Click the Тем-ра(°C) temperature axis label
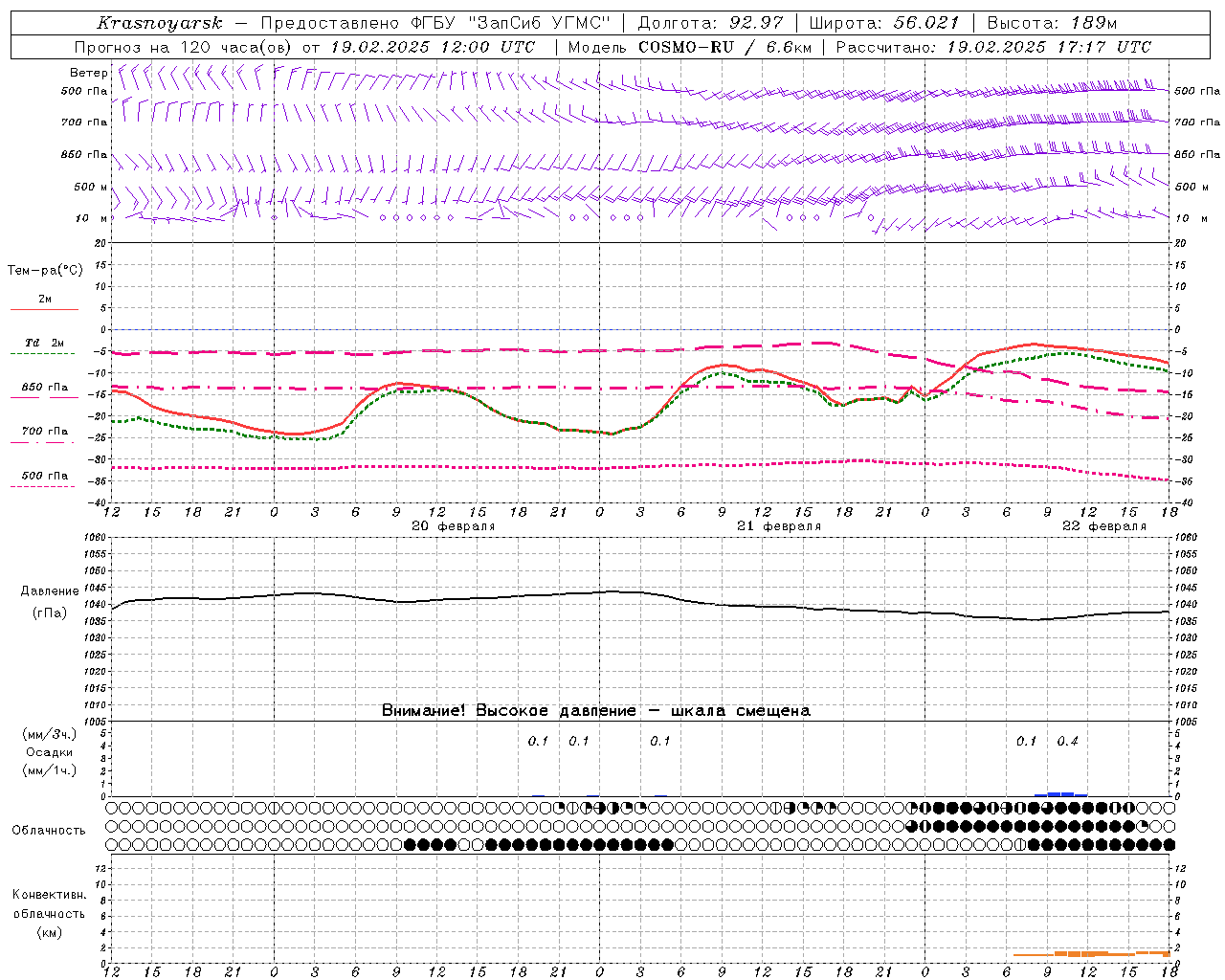 pyautogui.click(x=45, y=270)
